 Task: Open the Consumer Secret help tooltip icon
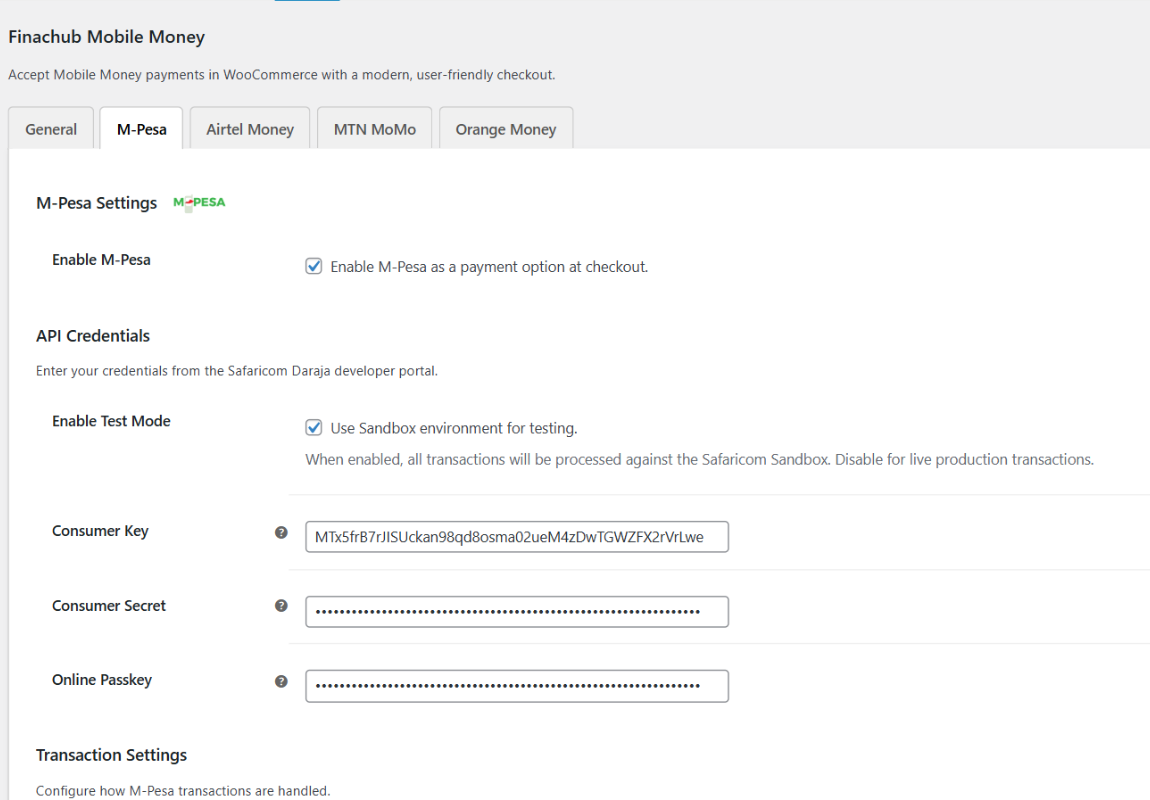pos(281,607)
